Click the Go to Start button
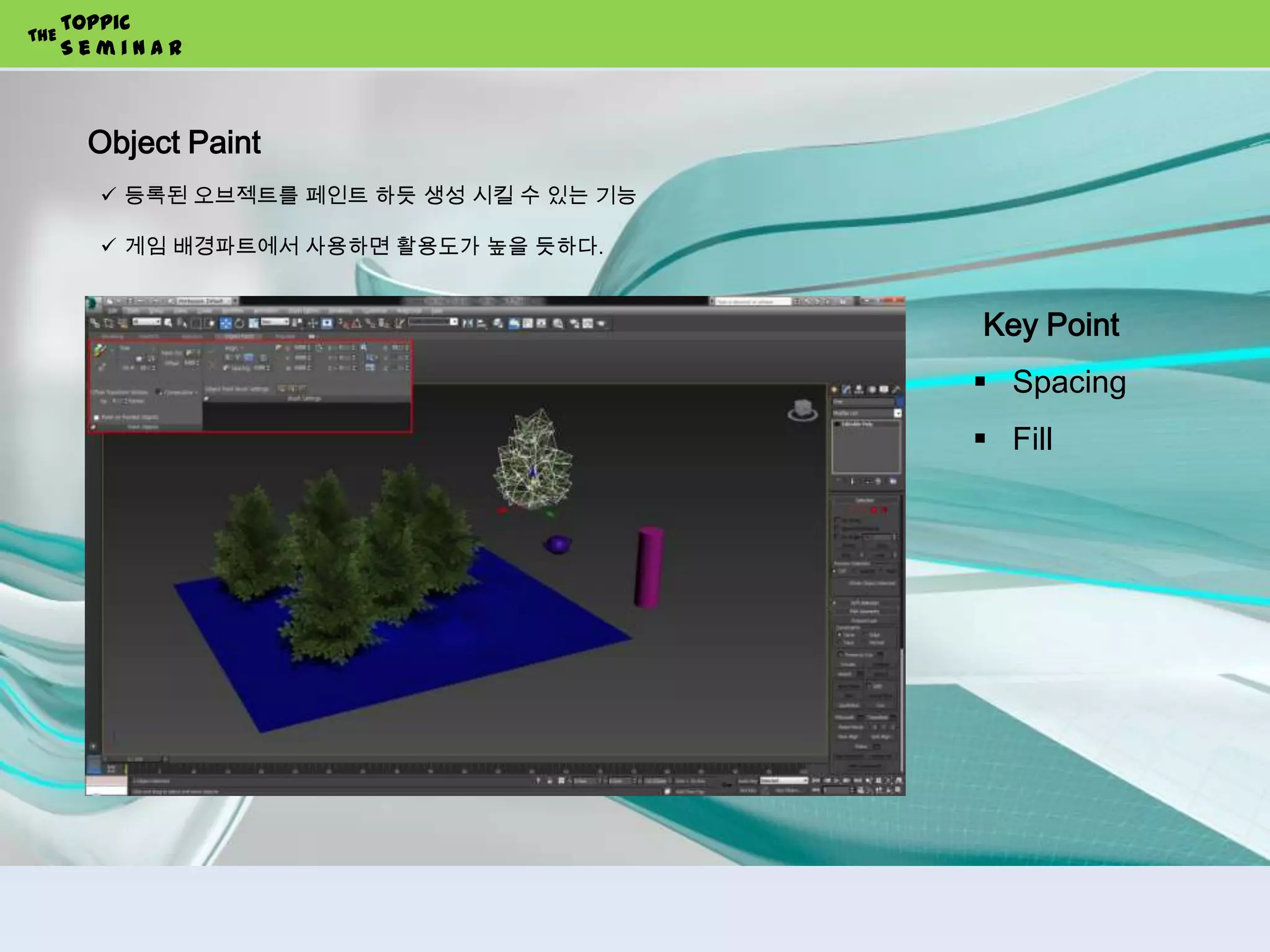Image resolution: width=1270 pixels, height=952 pixels. (816, 780)
